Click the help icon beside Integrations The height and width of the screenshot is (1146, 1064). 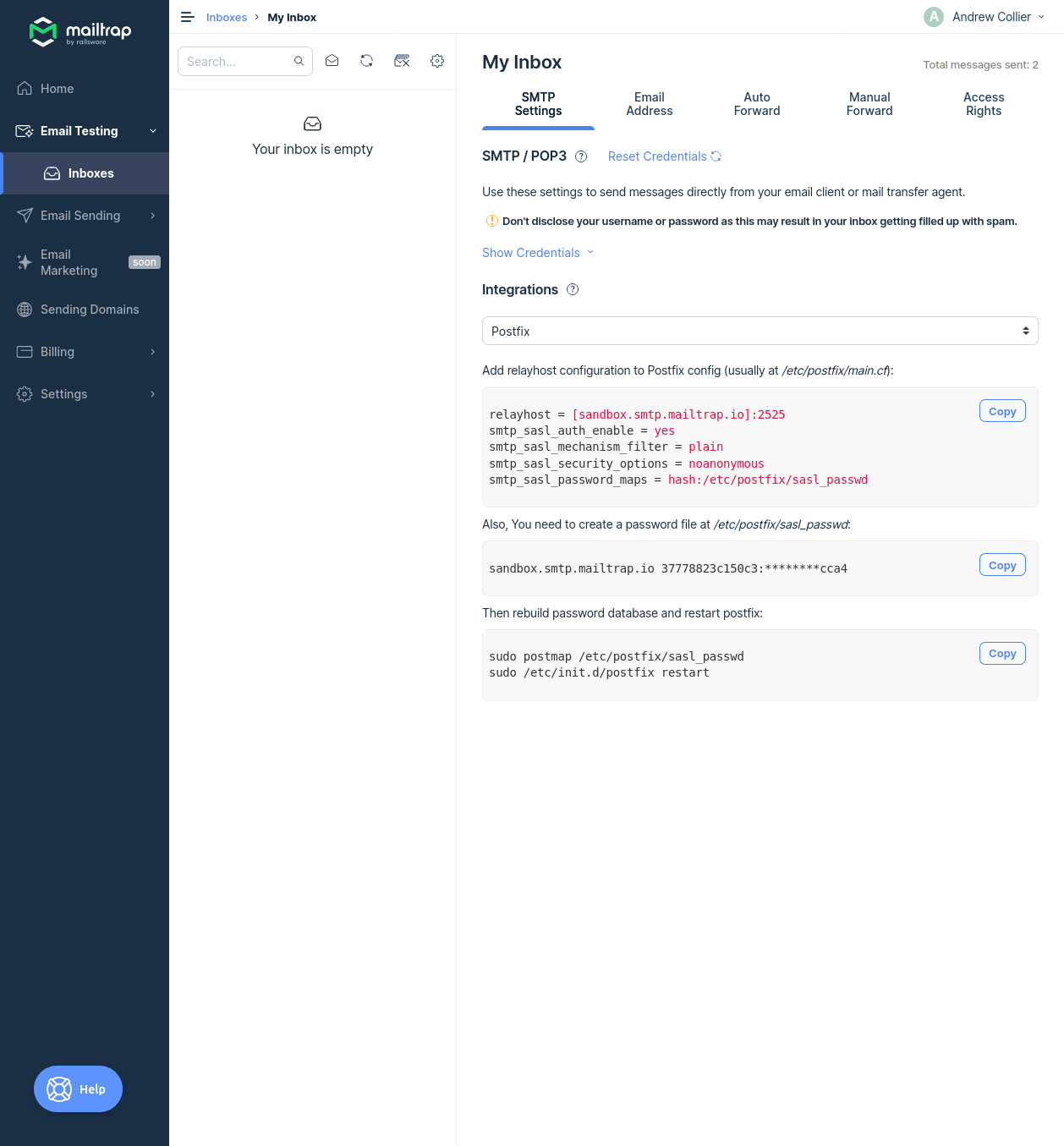(x=573, y=289)
